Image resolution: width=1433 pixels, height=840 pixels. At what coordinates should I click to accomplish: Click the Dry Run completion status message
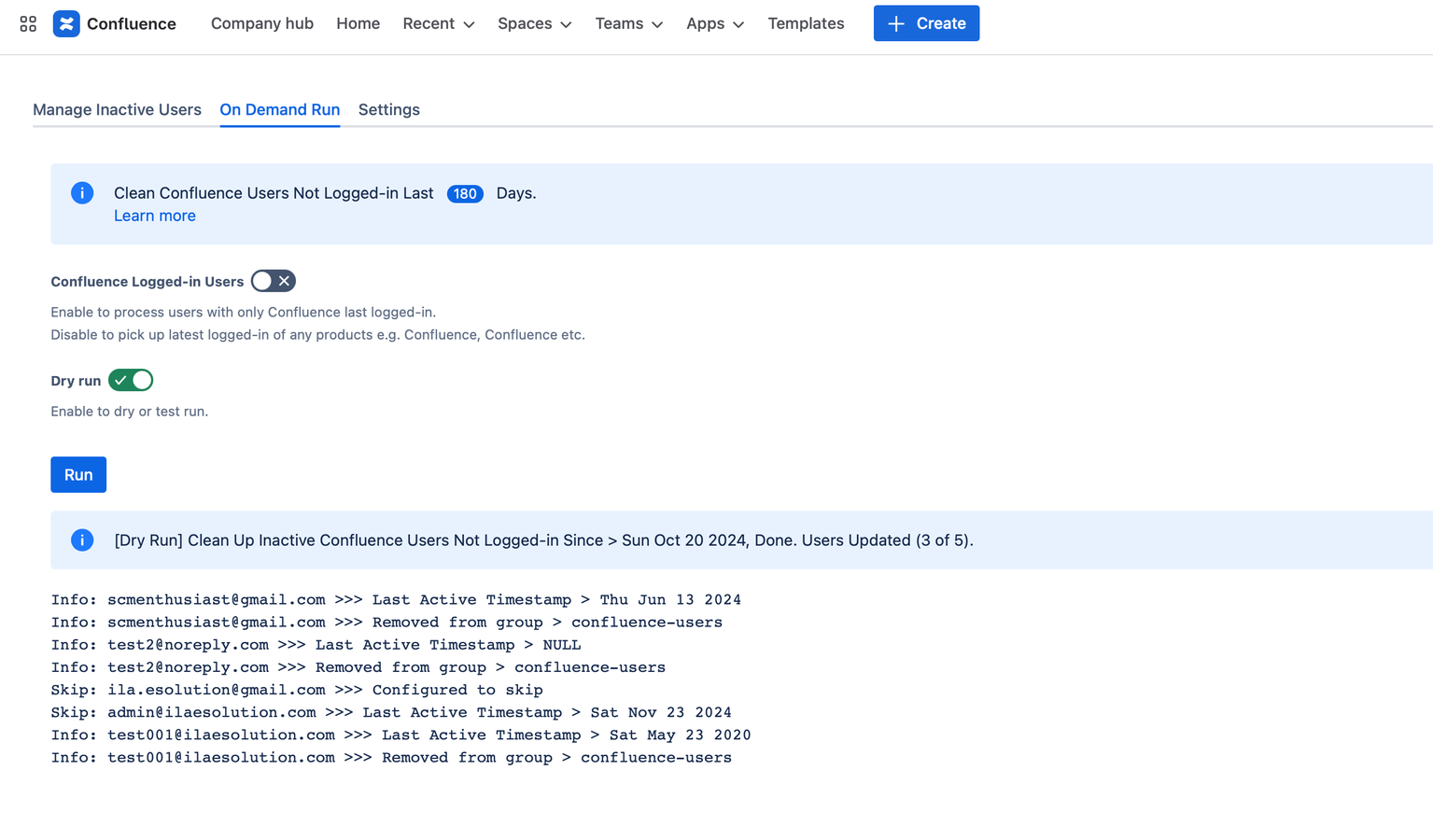click(543, 540)
